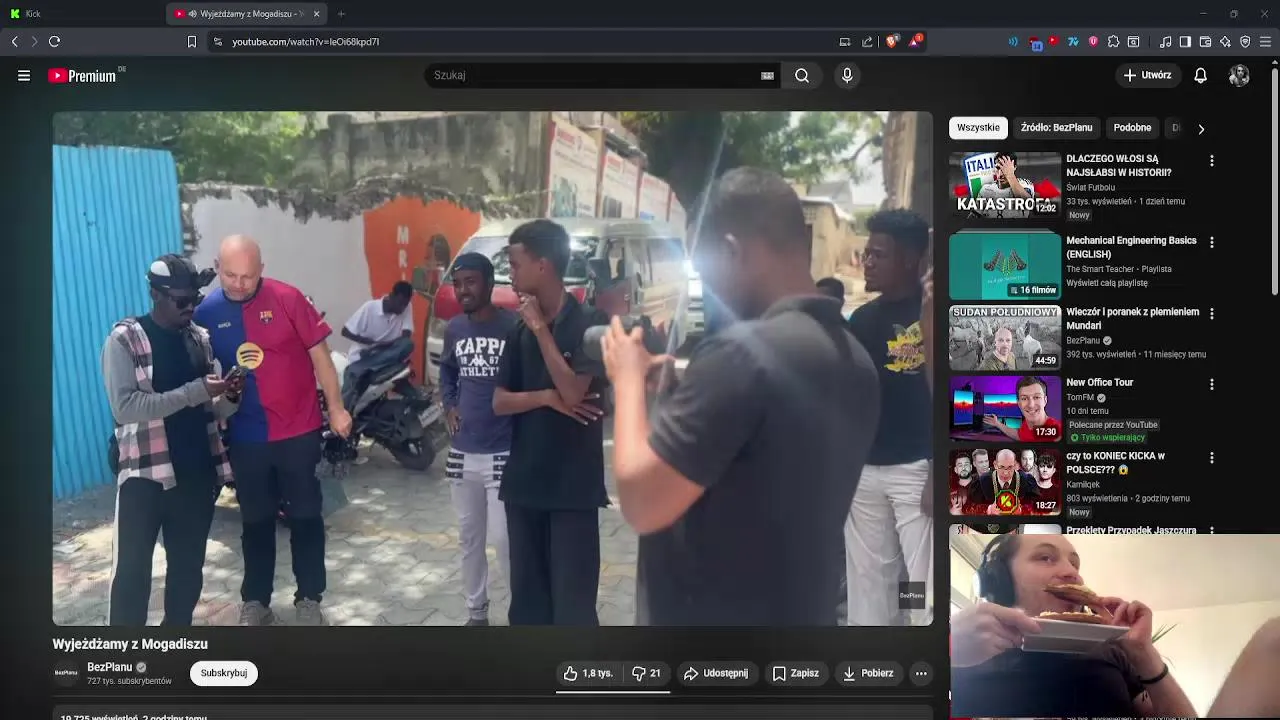The width and height of the screenshot is (1280, 720).
Task: Open a new browser tab
Action: [x=341, y=14]
